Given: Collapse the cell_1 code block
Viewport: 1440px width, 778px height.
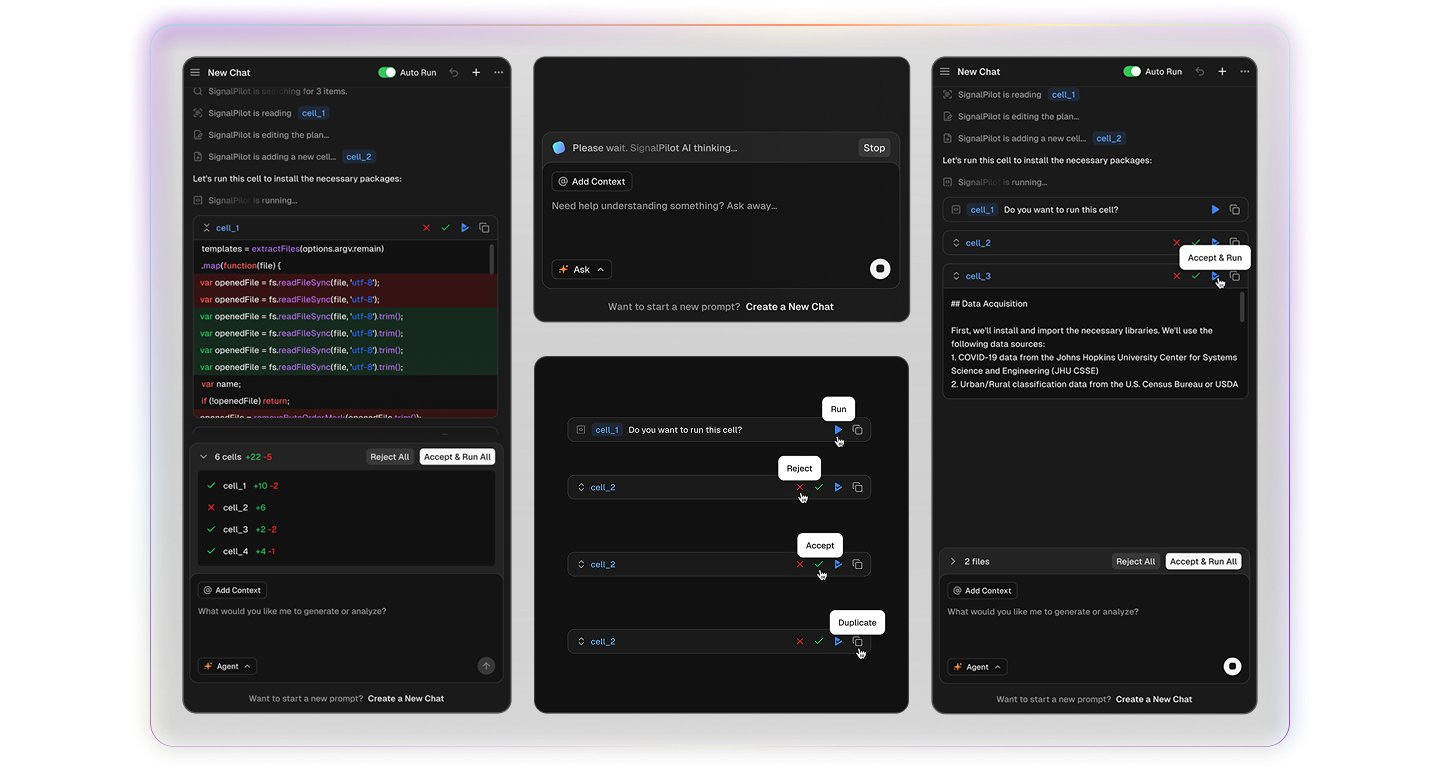Looking at the screenshot, I should (207, 228).
